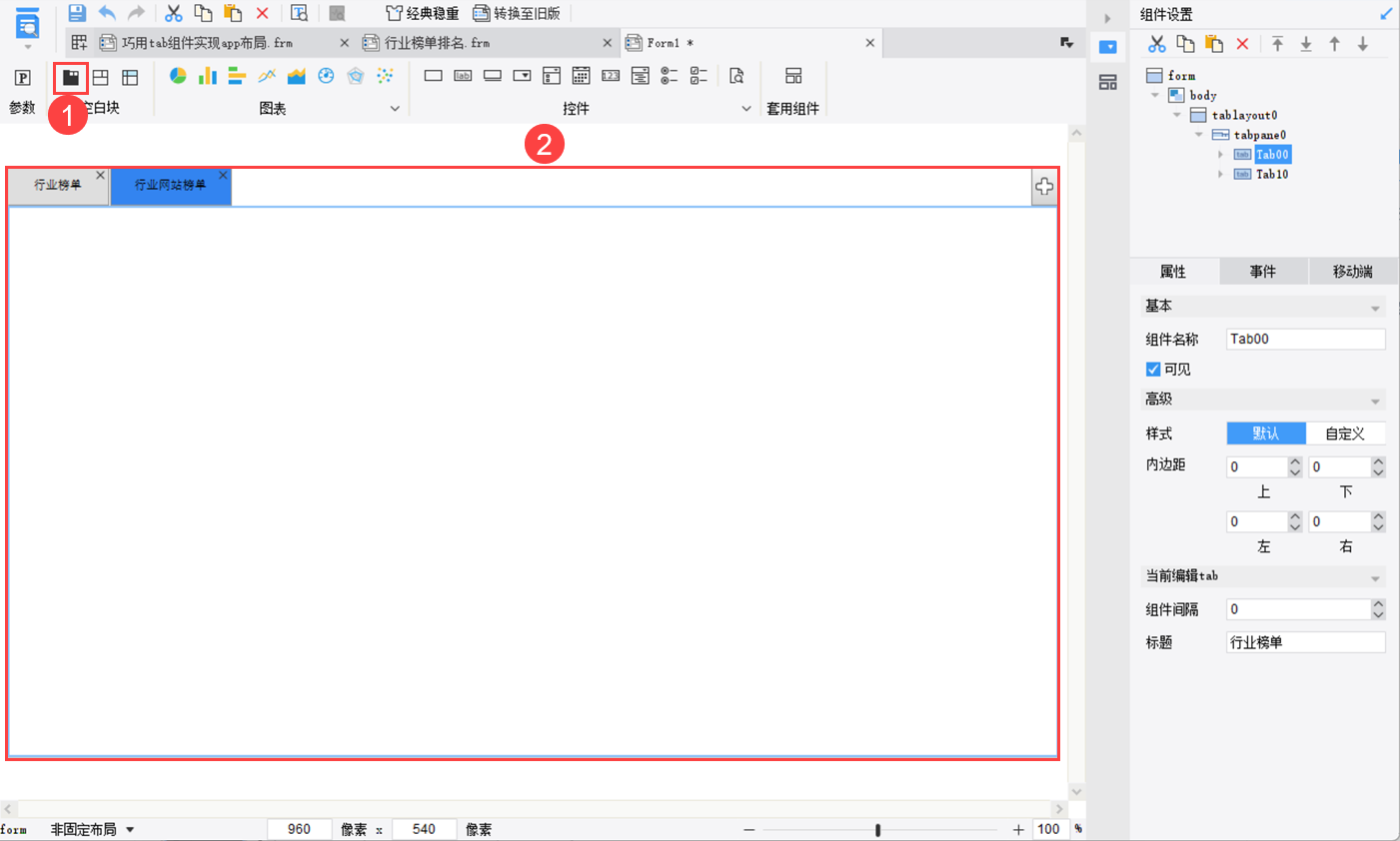The image size is (1400, 841).
Task: Move component down one level in 组件设置
Action: coord(1363,44)
